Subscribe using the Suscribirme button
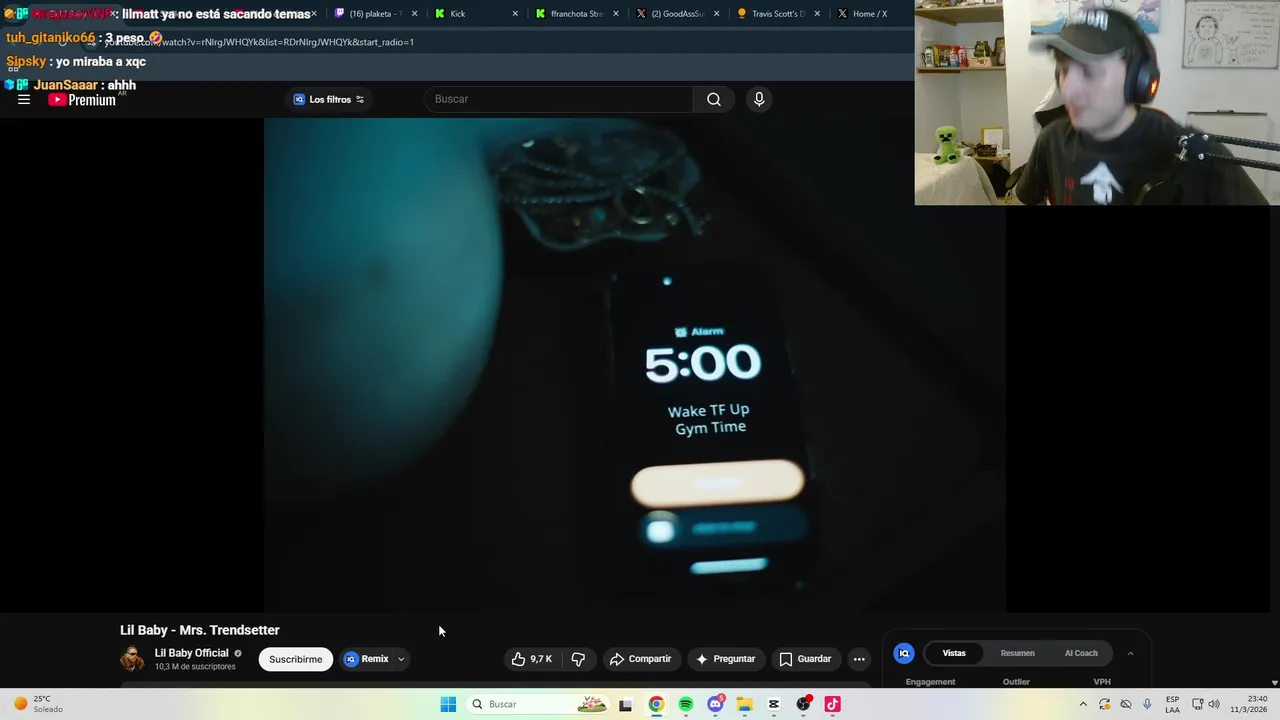 tap(296, 659)
